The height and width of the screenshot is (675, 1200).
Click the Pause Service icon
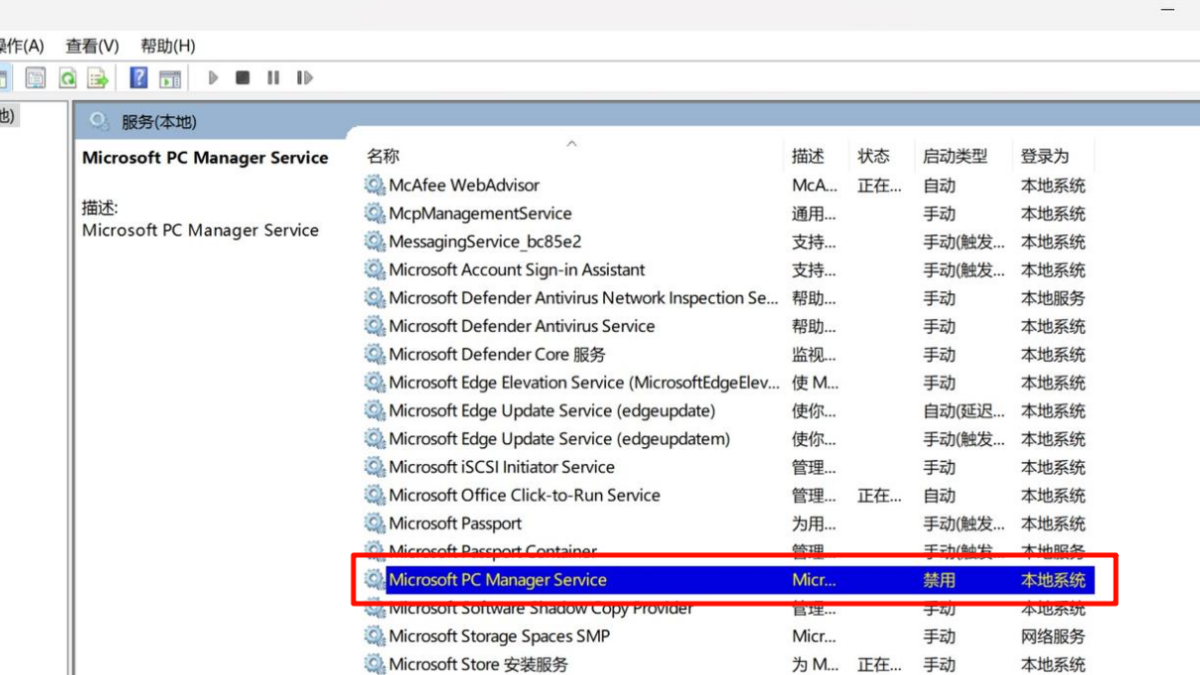(x=273, y=78)
